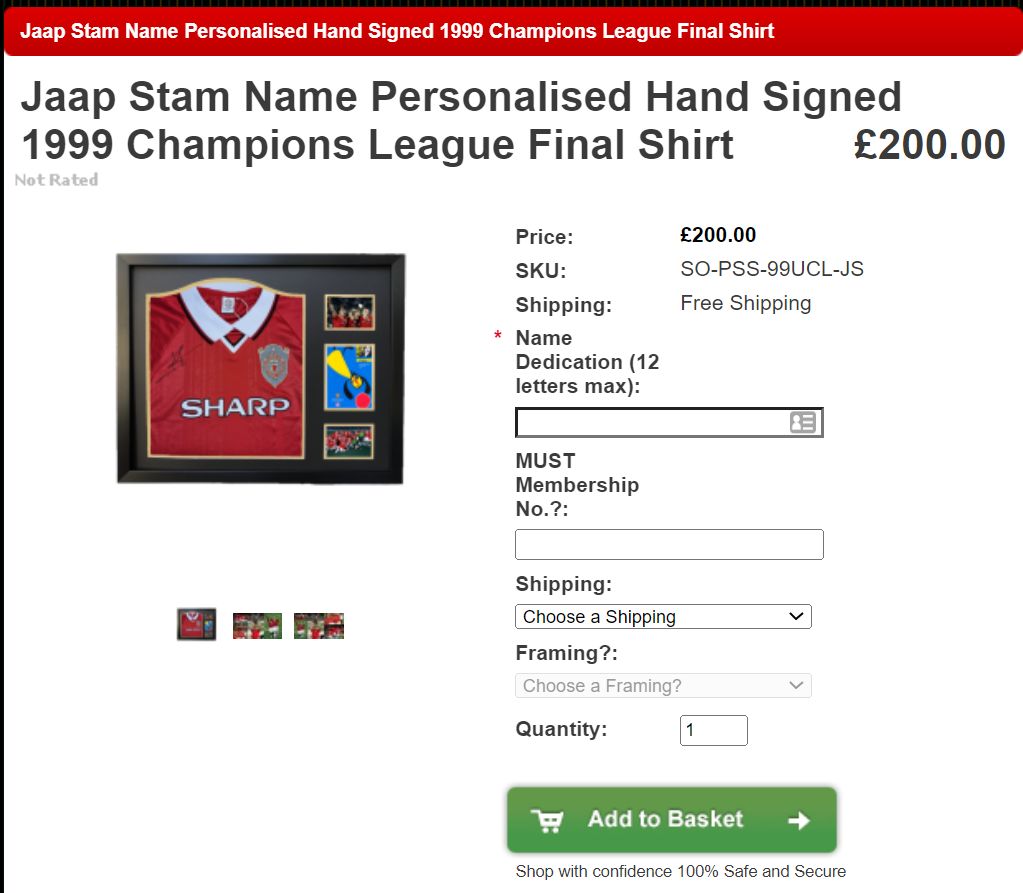Viewport: 1023px width, 893px height.
Task: Expand the Choose a Shipping dropdown
Action: pyautogui.click(x=663, y=617)
